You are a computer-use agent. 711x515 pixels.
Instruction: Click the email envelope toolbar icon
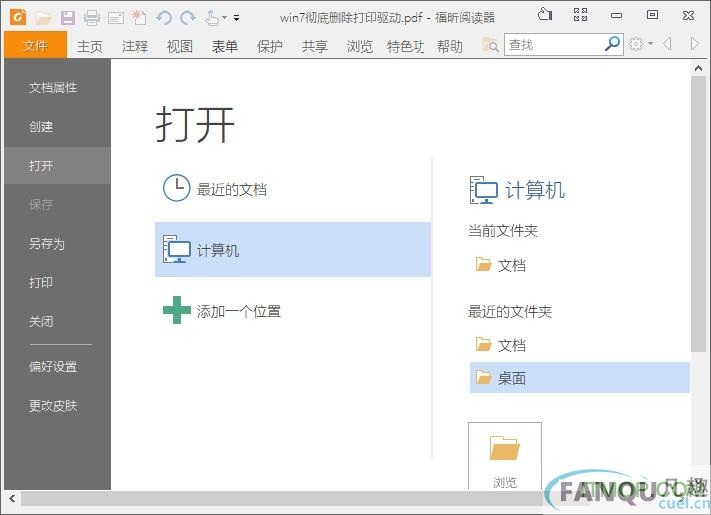coord(116,18)
